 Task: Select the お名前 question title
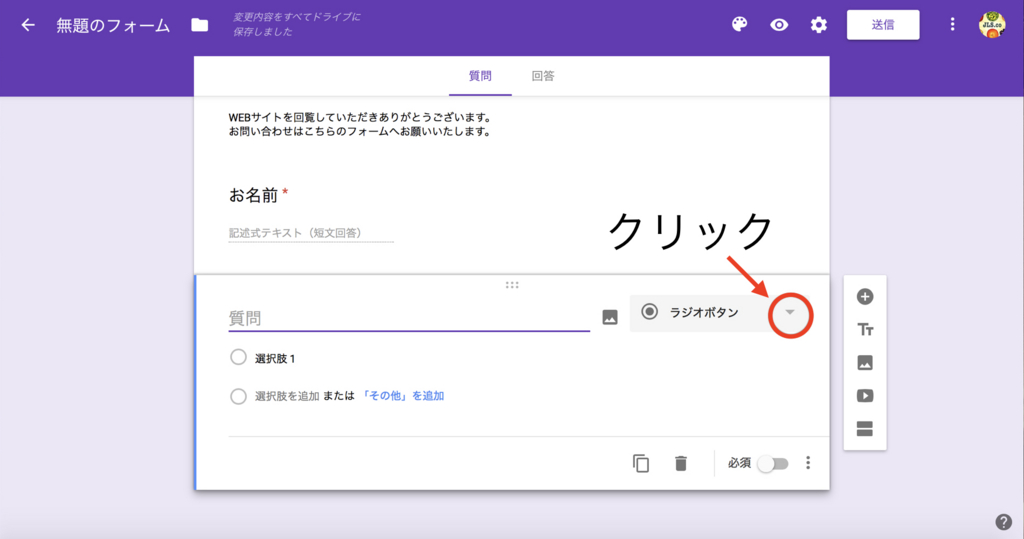[x=253, y=195]
